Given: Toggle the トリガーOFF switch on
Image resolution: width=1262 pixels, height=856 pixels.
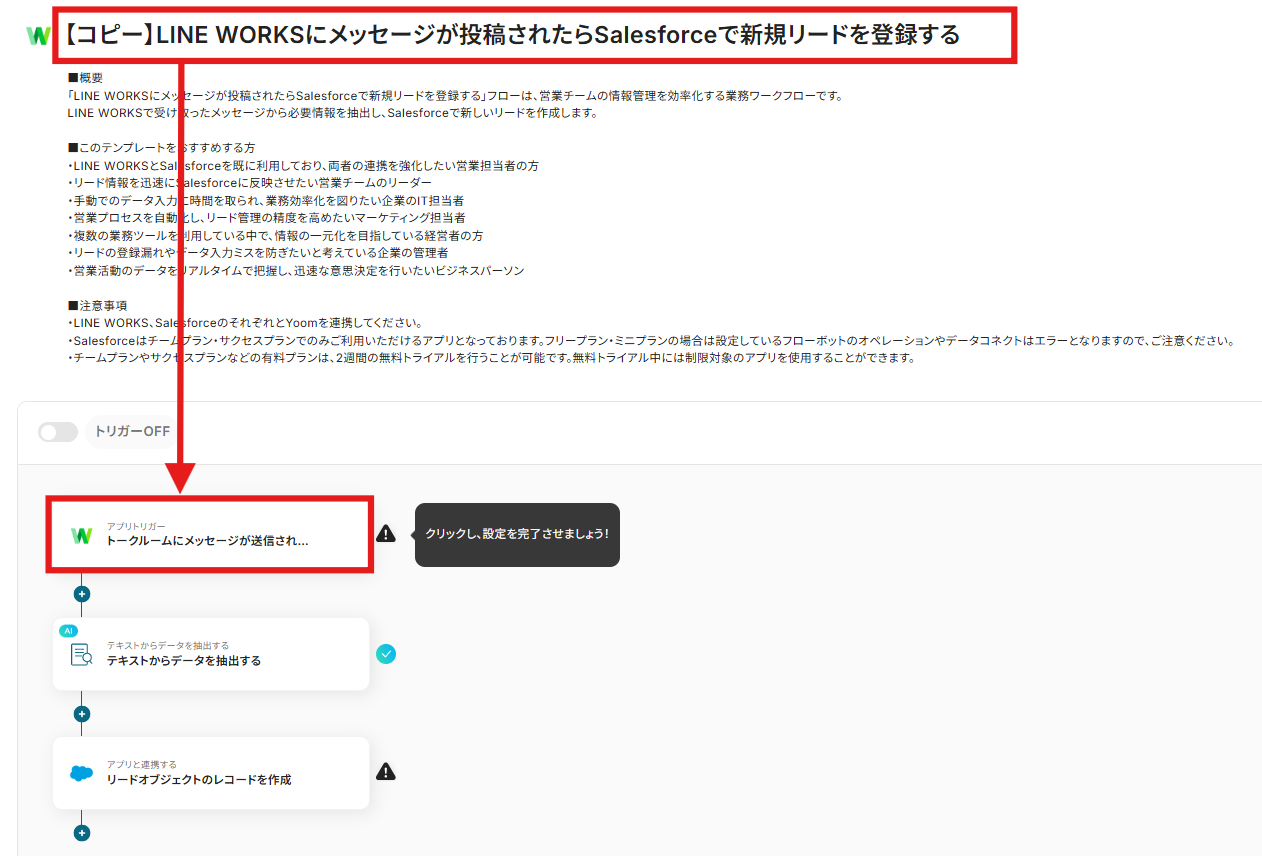Looking at the screenshot, I should pos(58,432).
